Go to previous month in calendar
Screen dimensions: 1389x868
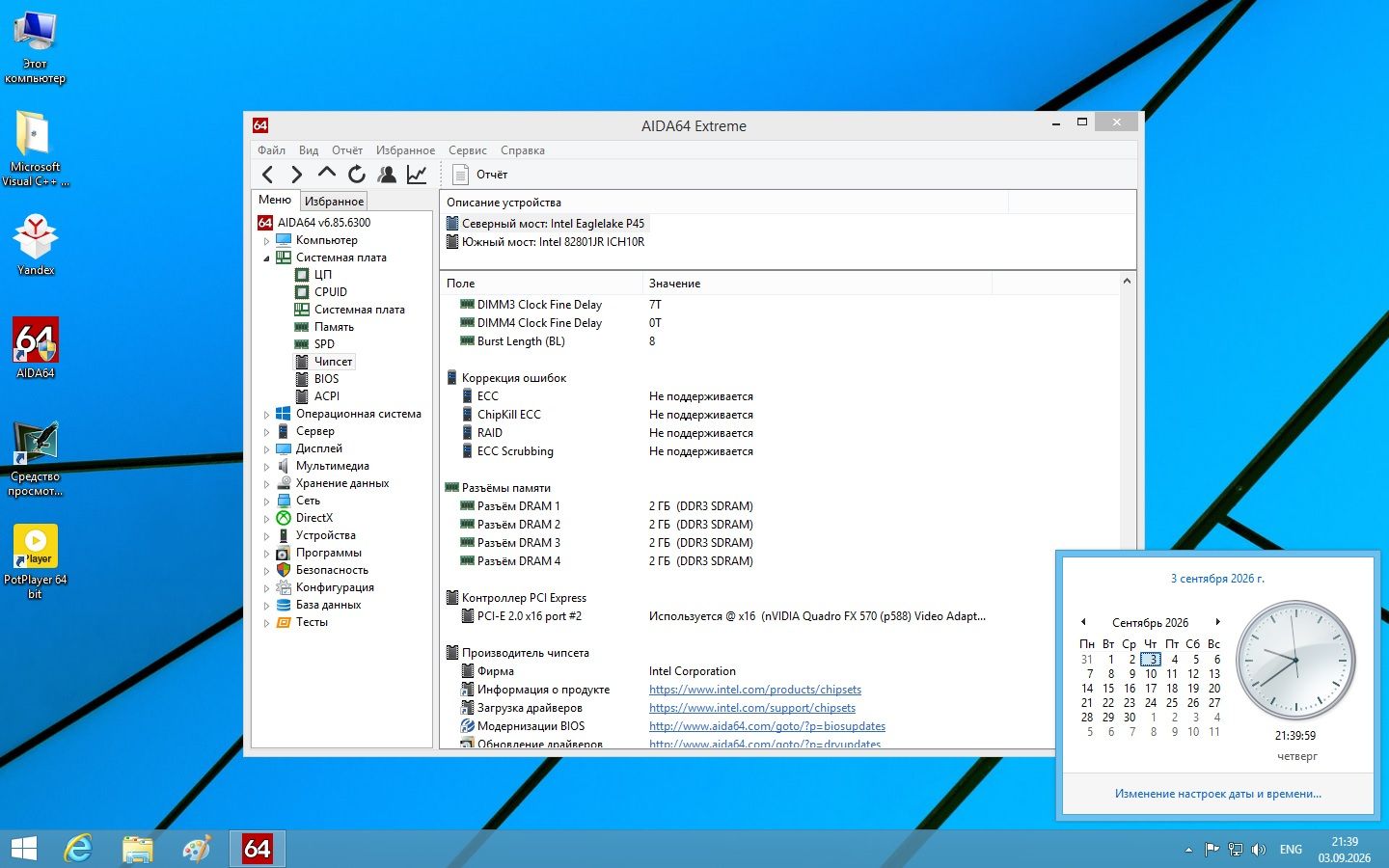[x=1083, y=622]
